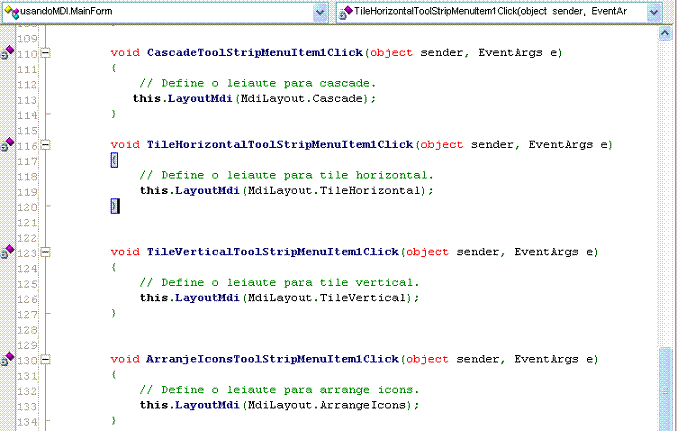Viewport: 677px width, 431px height.
Task: Click the highlighted opening brace on line 117
Action: [x=114, y=160]
